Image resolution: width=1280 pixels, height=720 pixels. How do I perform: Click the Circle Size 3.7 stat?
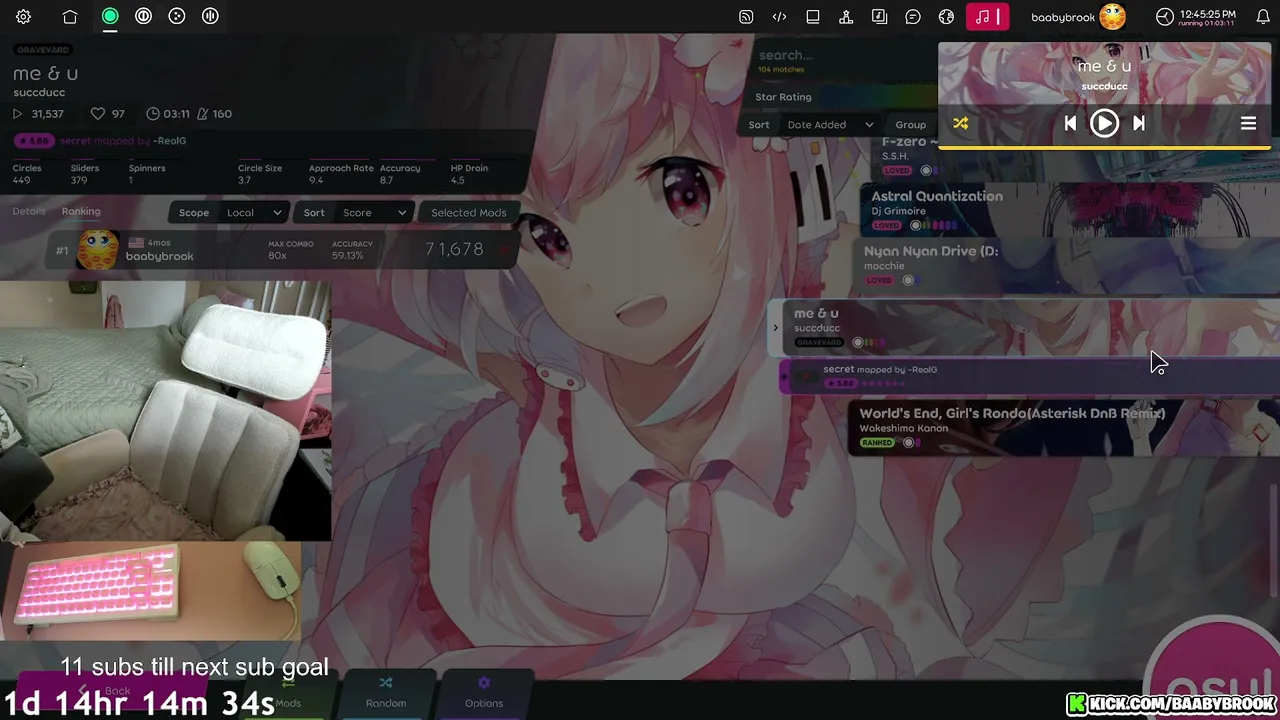tap(260, 174)
